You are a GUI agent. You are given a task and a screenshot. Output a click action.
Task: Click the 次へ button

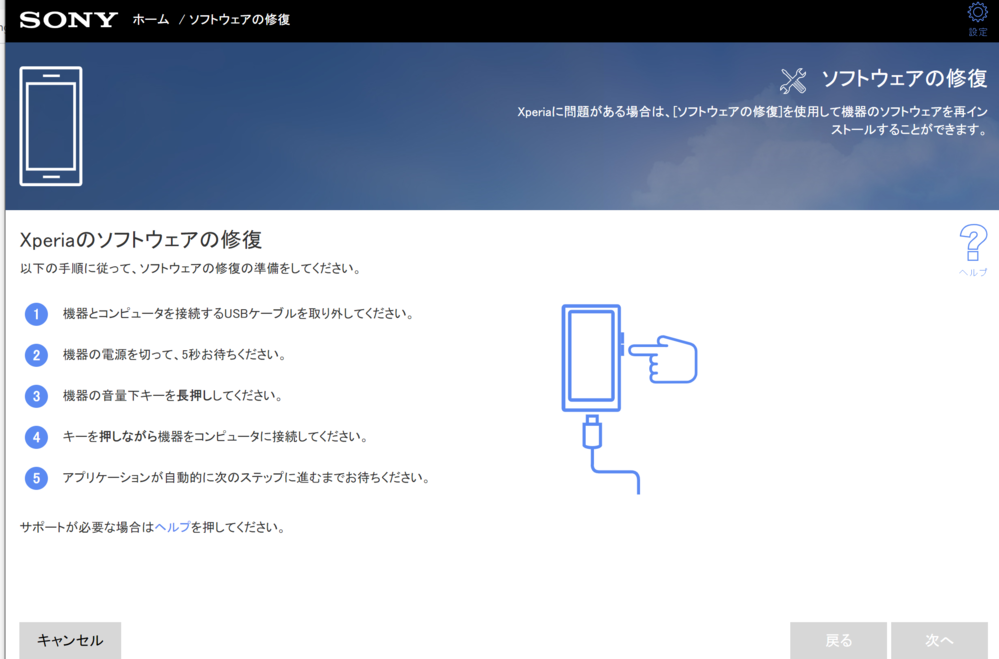(939, 641)
